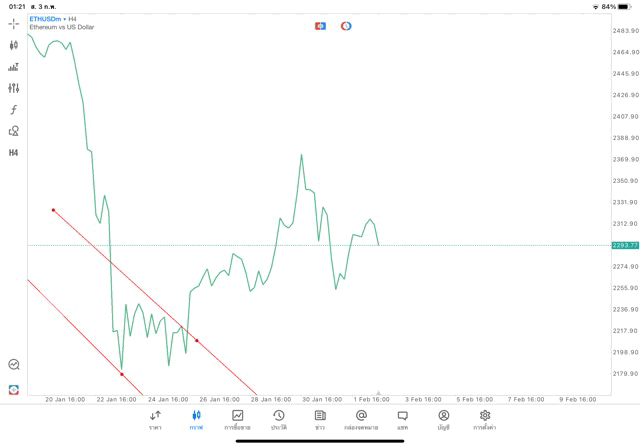This screenshot has width=640, height=447.
Task: Switch to the ราคา (Quotes) tab
Action: pyautogui.click(x=155, y=419)
